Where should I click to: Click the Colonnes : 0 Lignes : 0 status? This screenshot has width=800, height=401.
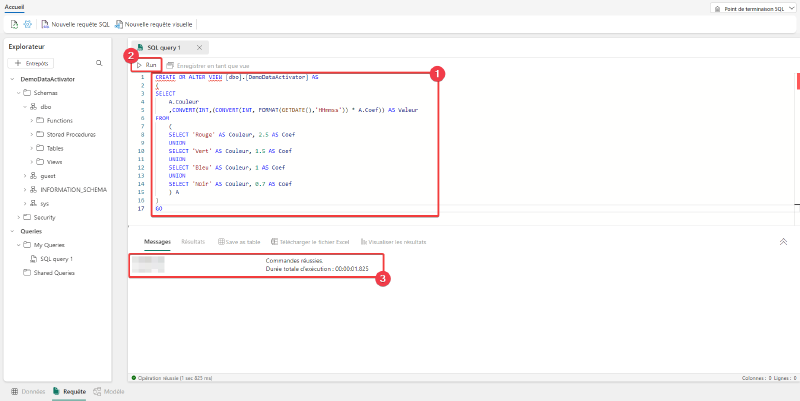click(769, 378)
